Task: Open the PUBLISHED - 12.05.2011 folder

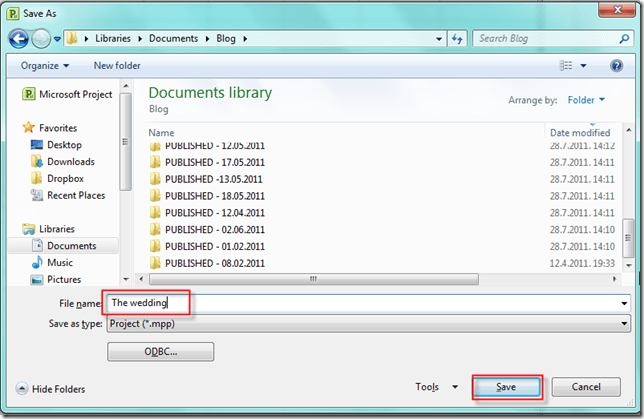Action: point(214,145)
